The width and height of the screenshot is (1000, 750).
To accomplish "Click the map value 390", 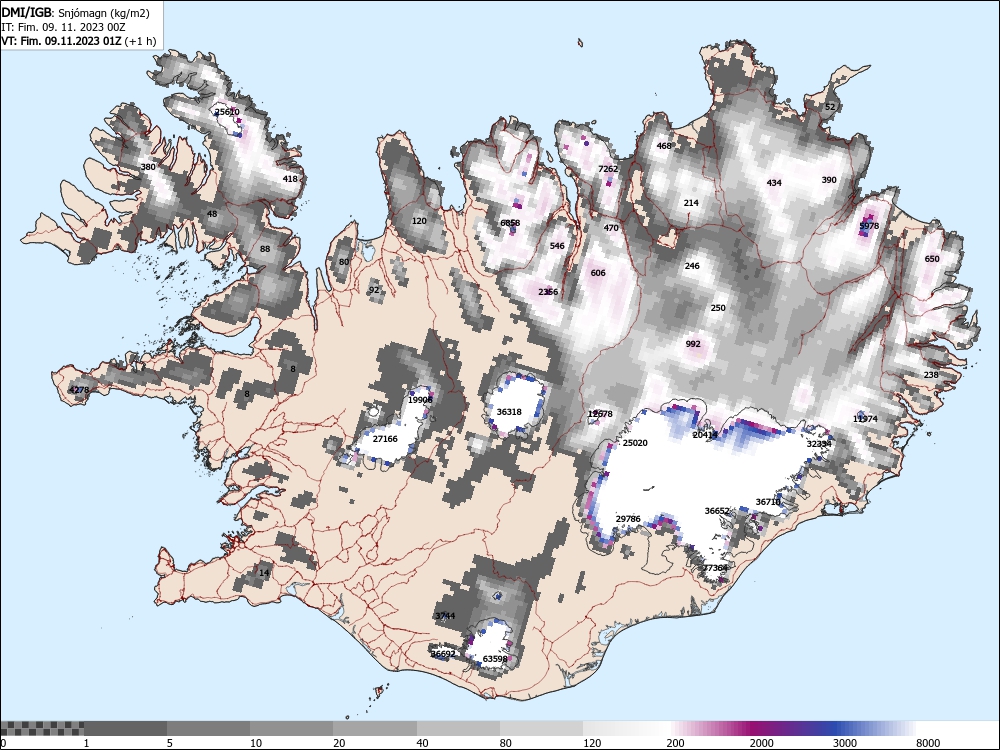I will click(829, 180).
